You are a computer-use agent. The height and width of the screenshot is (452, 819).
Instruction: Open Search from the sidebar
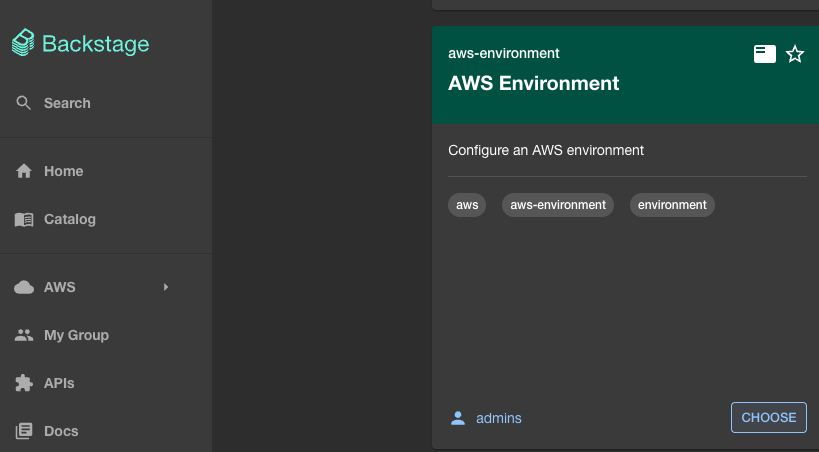(67, 103)
